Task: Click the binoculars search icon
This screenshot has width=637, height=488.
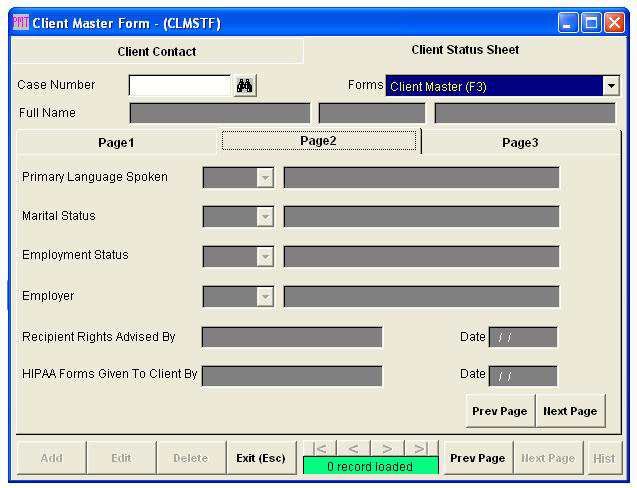Action: (x=245, y=86)
